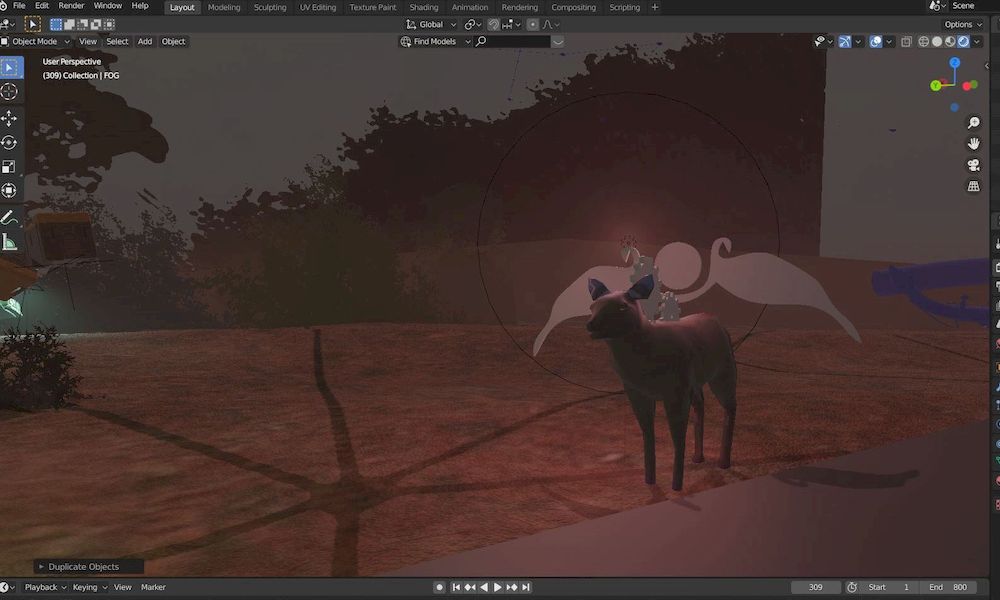Open the Render menu
This screenshot has width=1000, height=600.
tap(71, 6)
